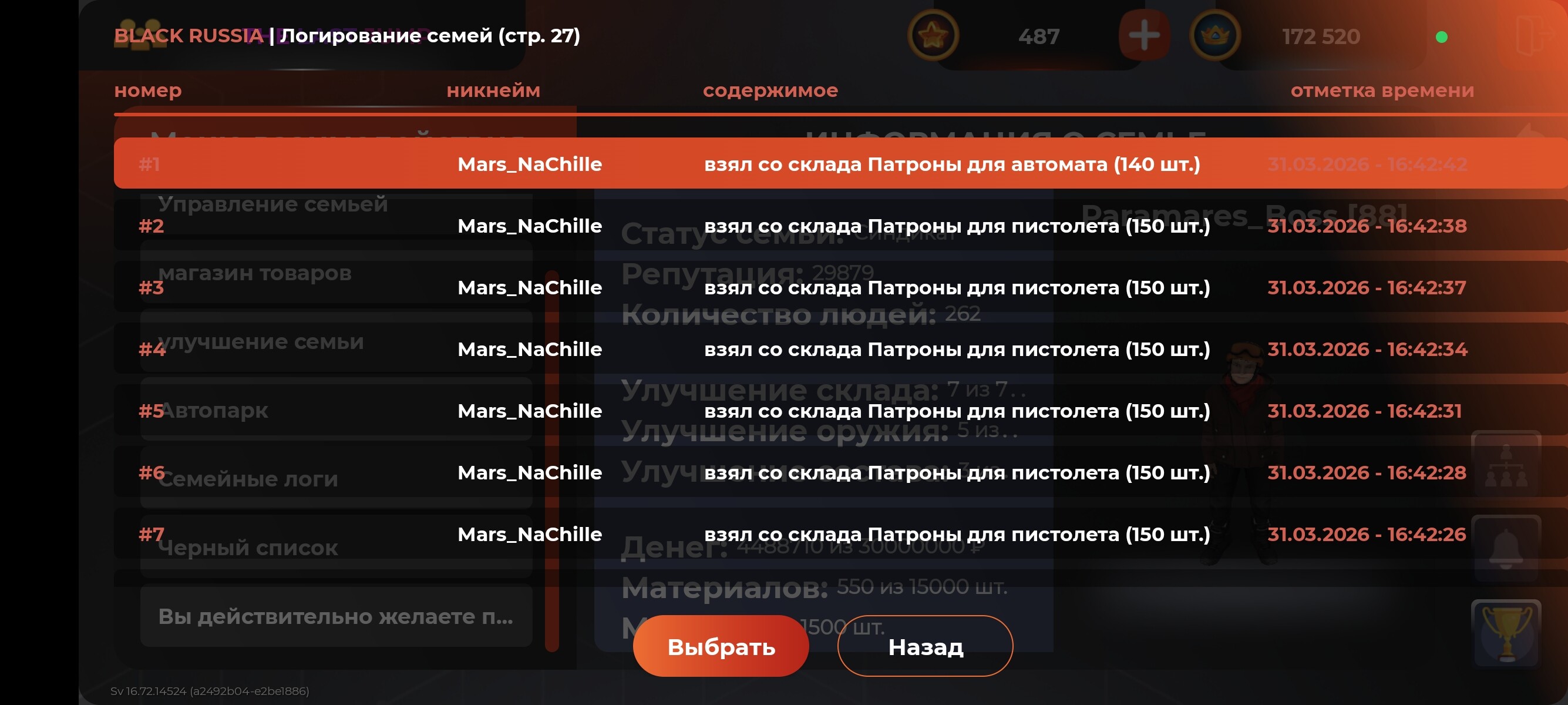The image size is (1568, 705).
Task: Select log row #2 at 16:42:38
Action: tap(840, 225)
